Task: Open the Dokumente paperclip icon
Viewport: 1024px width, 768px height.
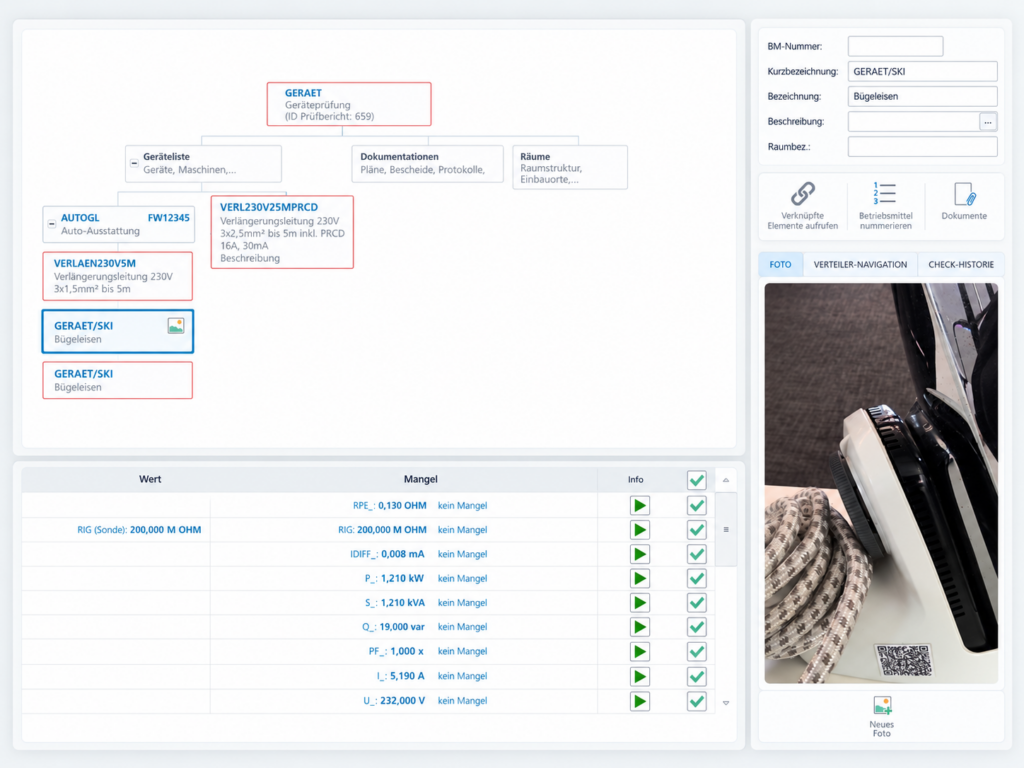Action: click(964, 194)
